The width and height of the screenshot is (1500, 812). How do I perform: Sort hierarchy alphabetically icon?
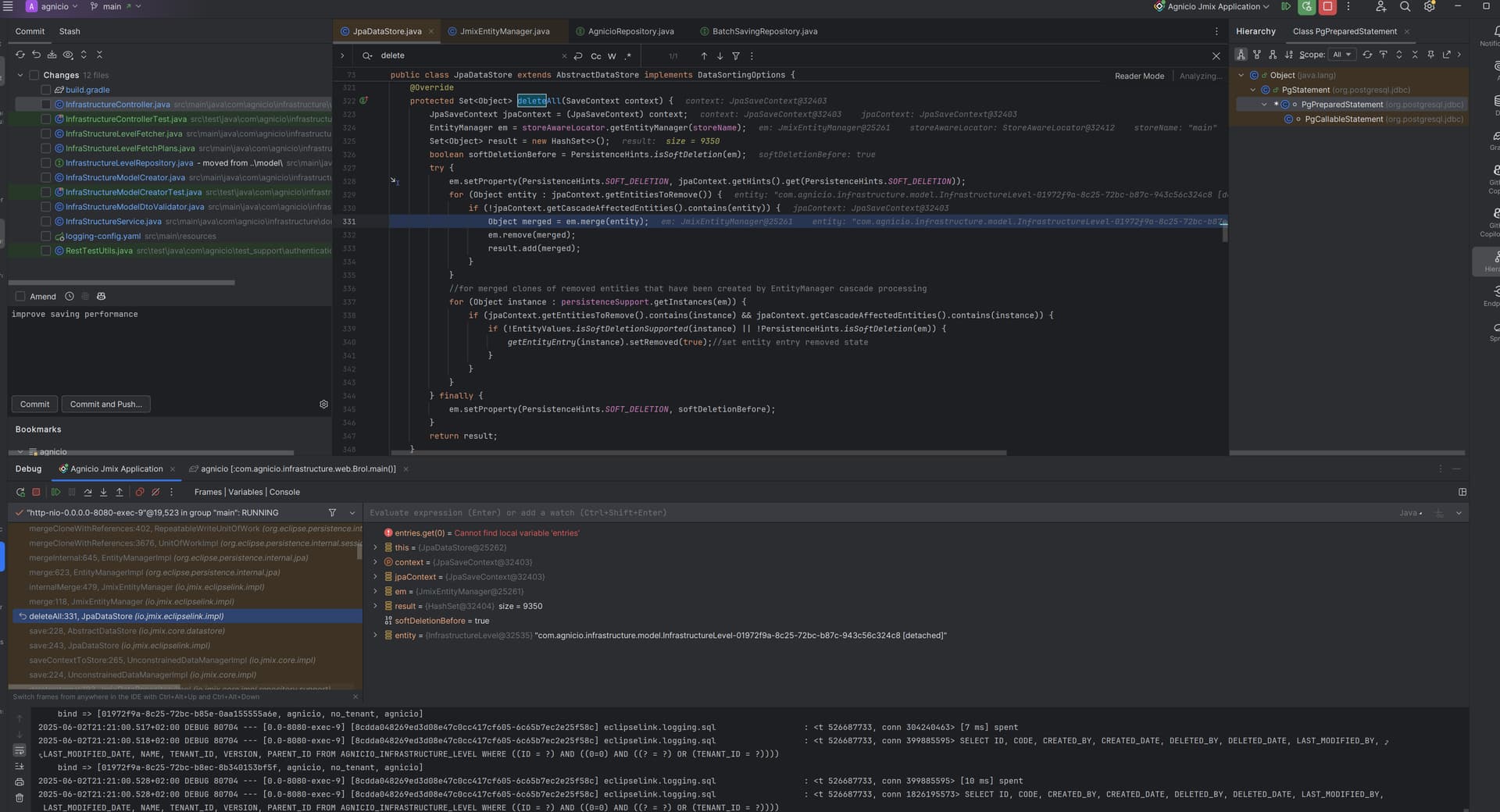[1289, 55]
